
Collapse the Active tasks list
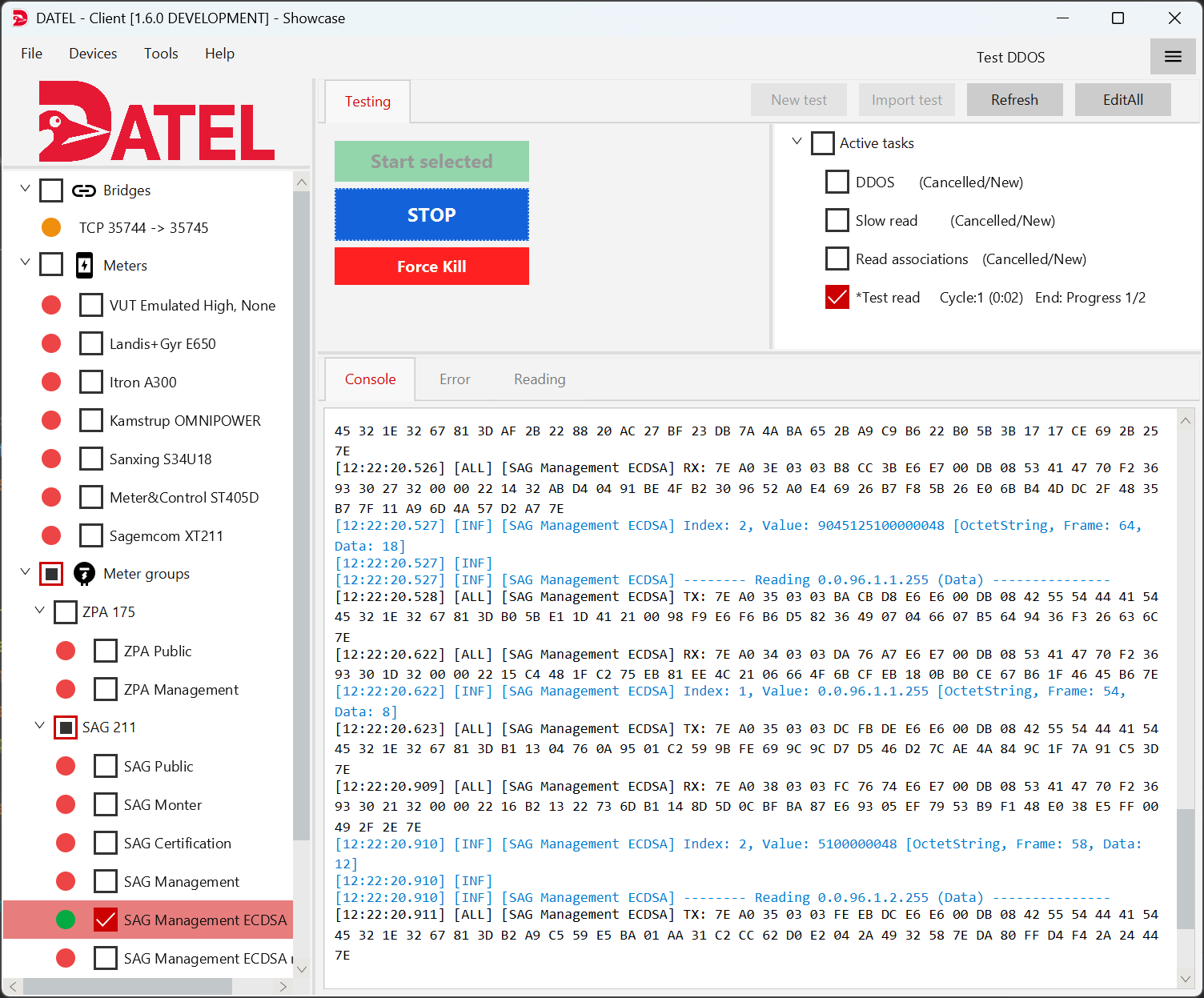(x=797, y=142)
